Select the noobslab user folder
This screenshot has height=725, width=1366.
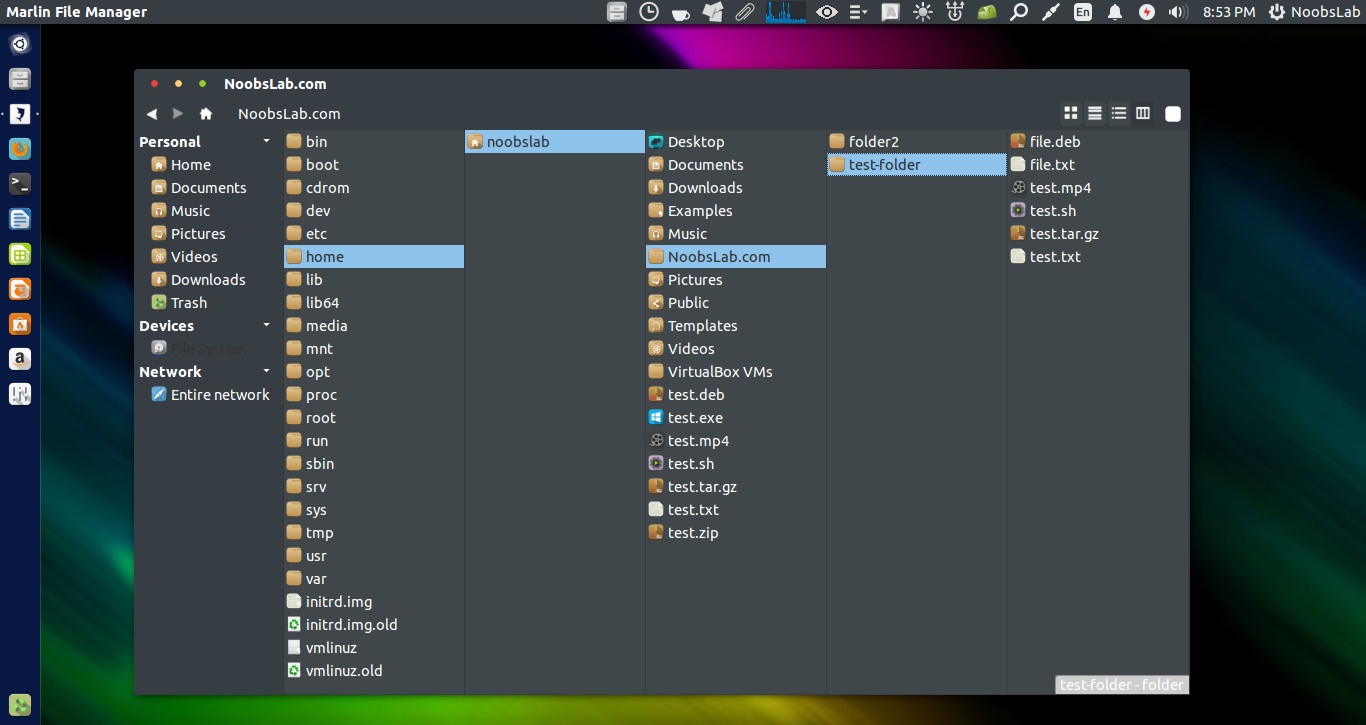(555, 142)
